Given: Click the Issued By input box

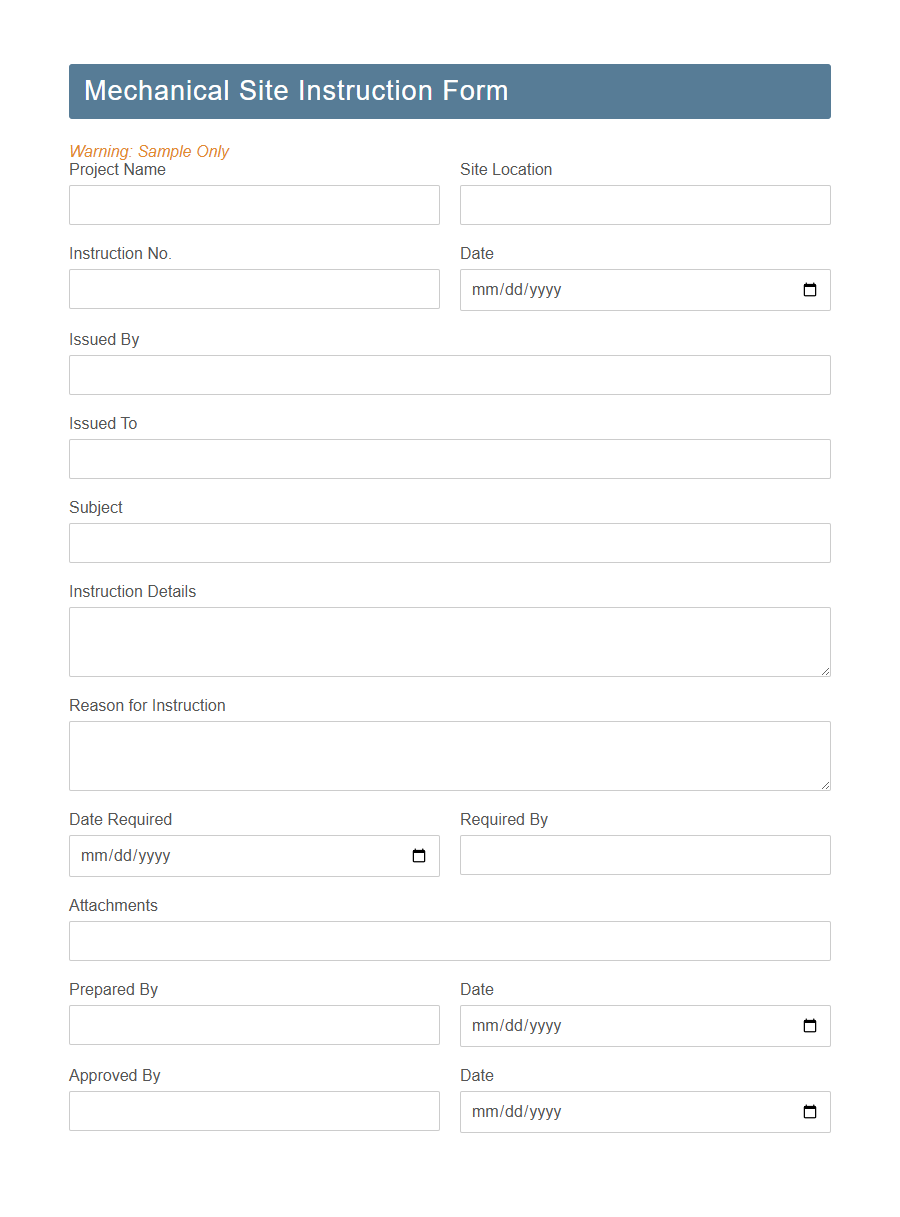Looking at the screenshot, I should (x=449, y=375).
